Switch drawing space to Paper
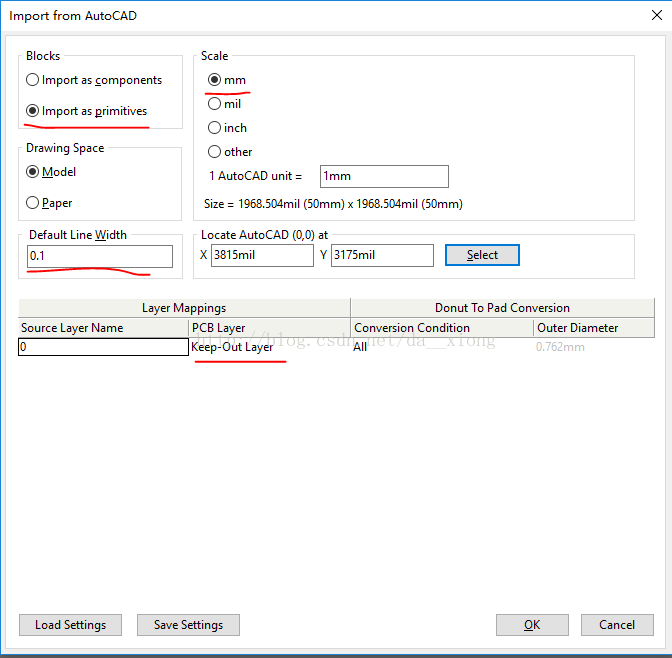This screenshot has height=658, width=672. [33, 203]
